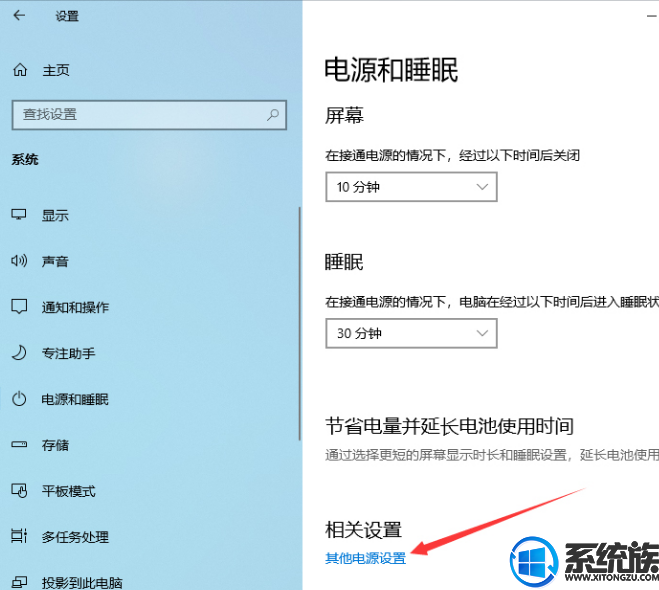Click the multitasking icon for 多任务处理

click(x=19, y=536)
